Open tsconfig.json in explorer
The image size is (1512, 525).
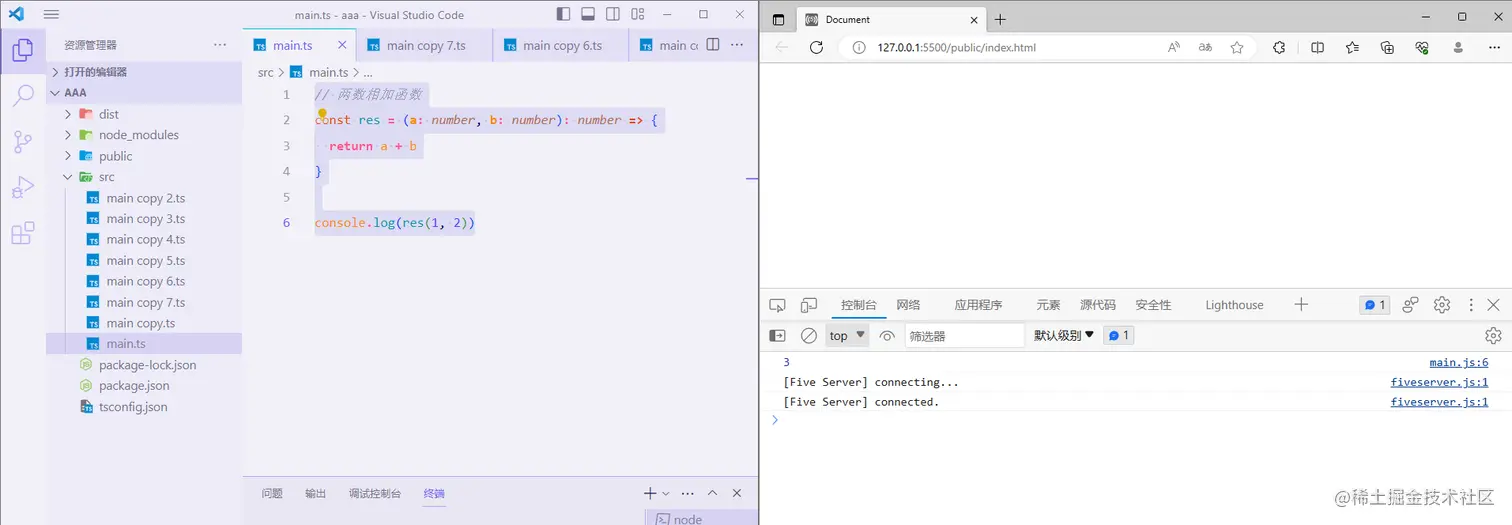pyautogui.click(x=144, y=407)
